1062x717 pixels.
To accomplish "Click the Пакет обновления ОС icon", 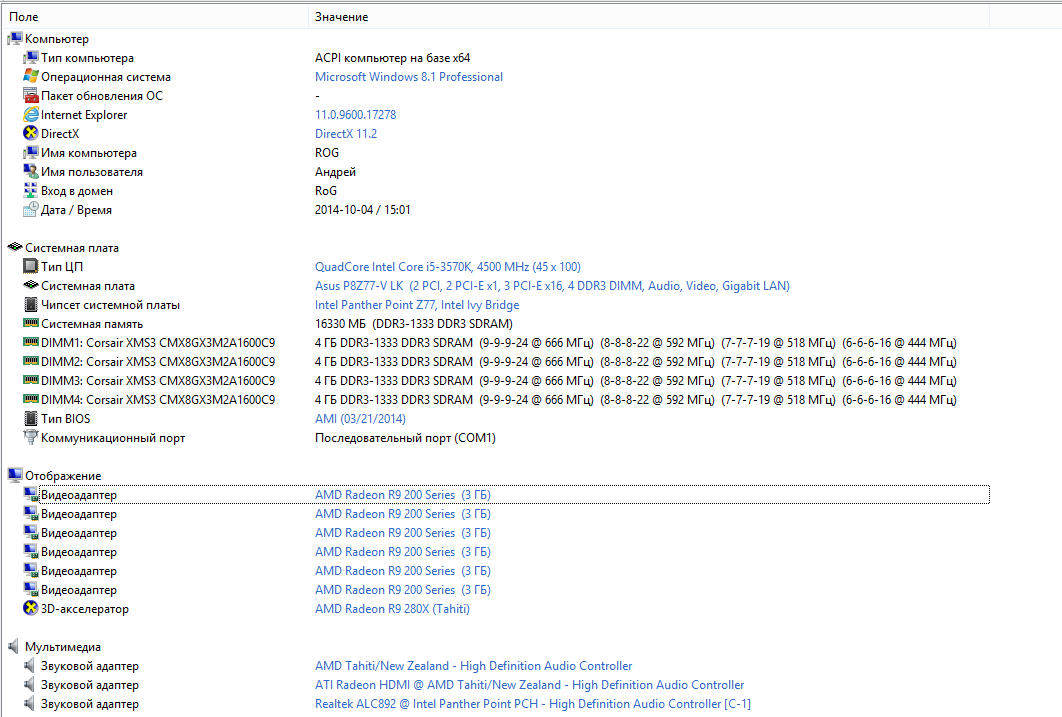I will 30,95.
